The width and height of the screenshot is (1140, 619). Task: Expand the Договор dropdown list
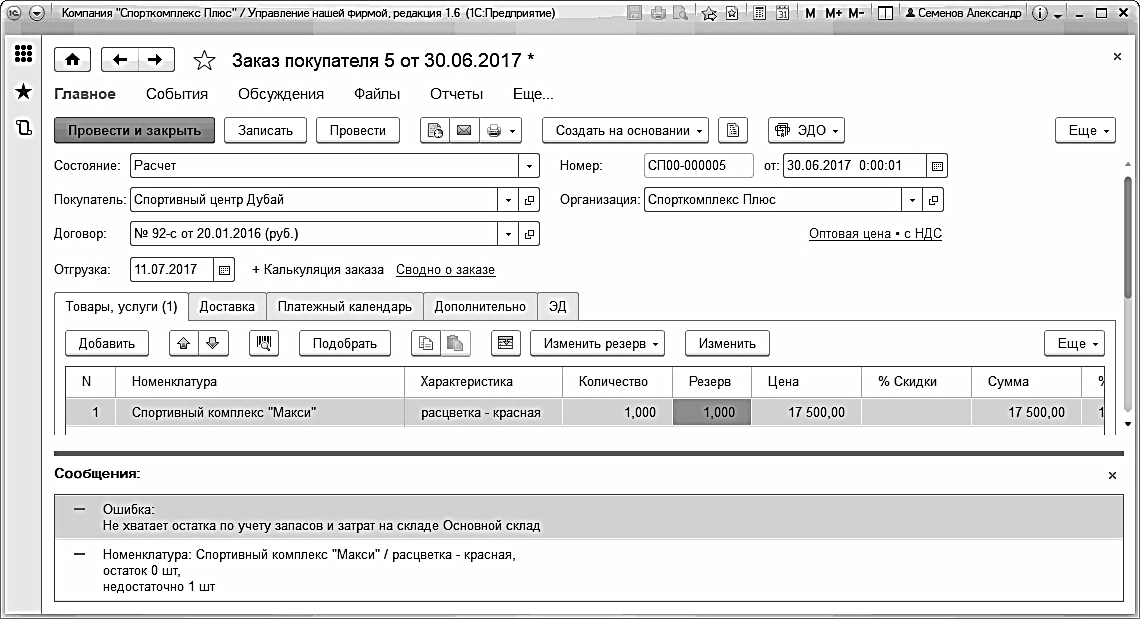508,234
